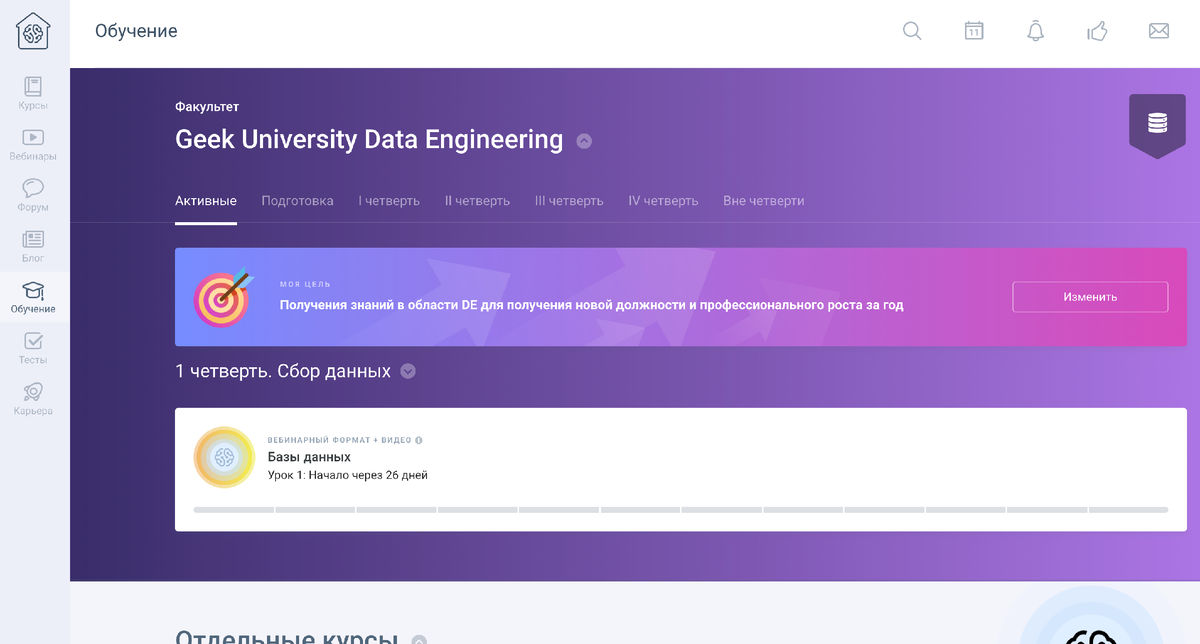The image size is (1200, 644).
Task: Switch to the Вне четверти tab
Action: click(764, 201)
